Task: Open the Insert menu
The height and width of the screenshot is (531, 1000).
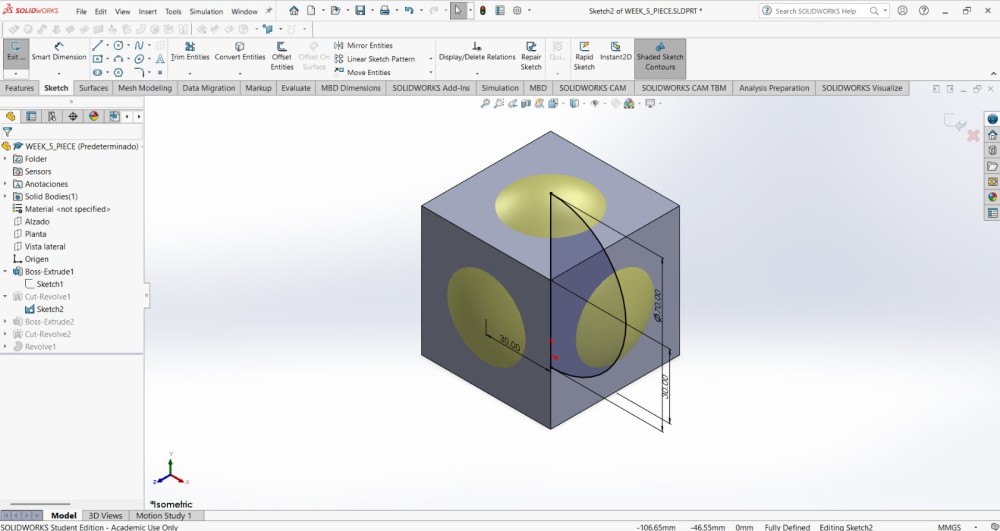Action: (x=147, y=11)
